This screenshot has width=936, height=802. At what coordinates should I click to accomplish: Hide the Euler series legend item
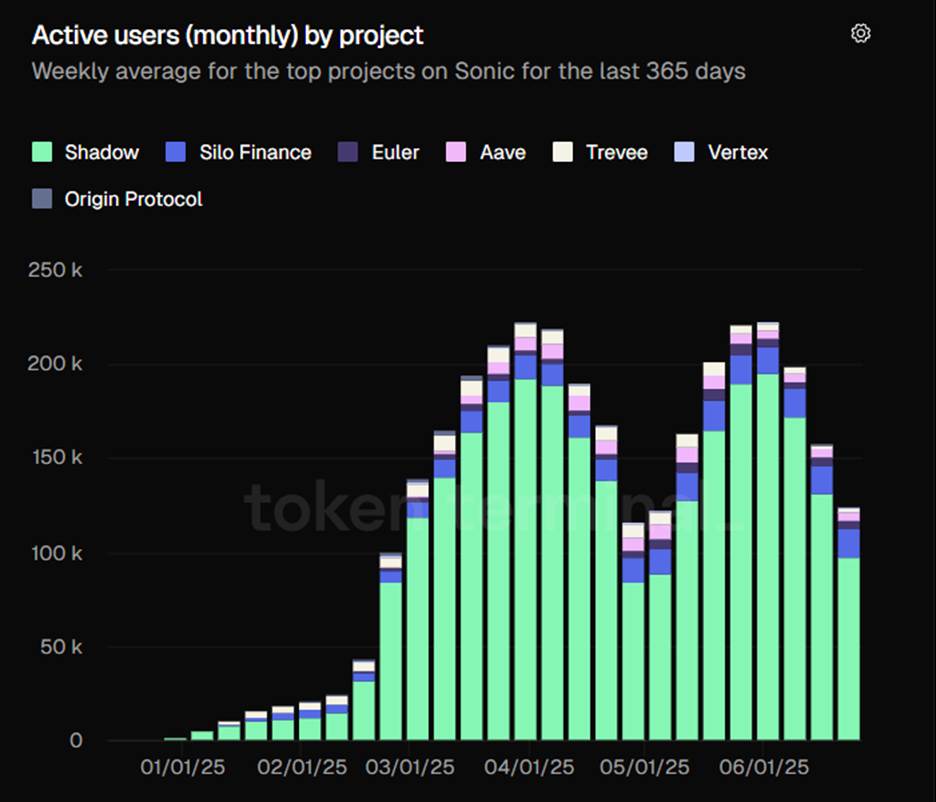[395, 153]
